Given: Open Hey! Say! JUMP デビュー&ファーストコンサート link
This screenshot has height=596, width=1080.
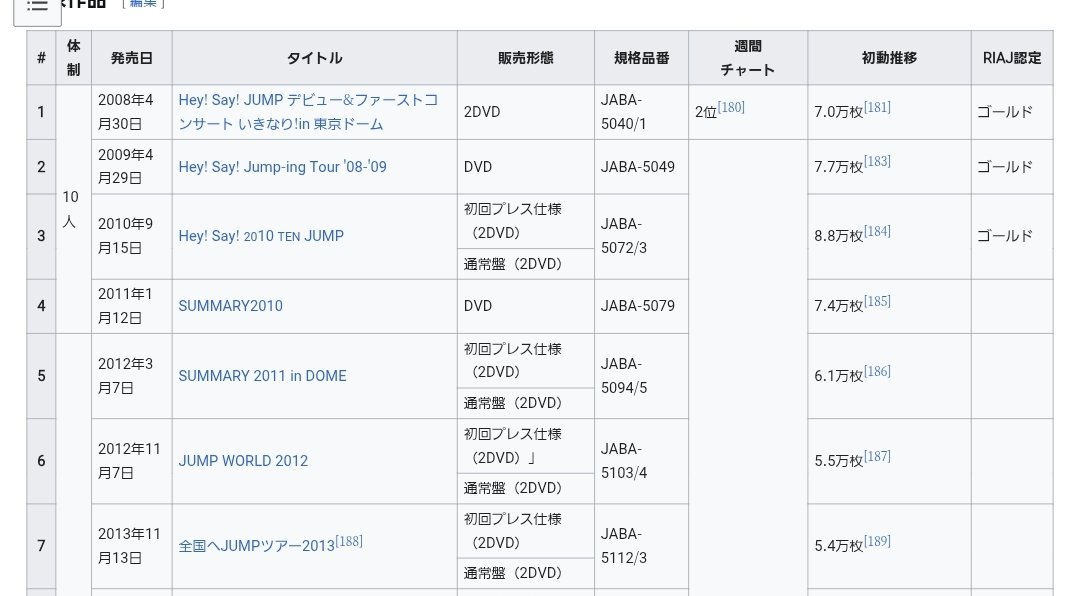Looking at the screenshot, I should [308, 112].
